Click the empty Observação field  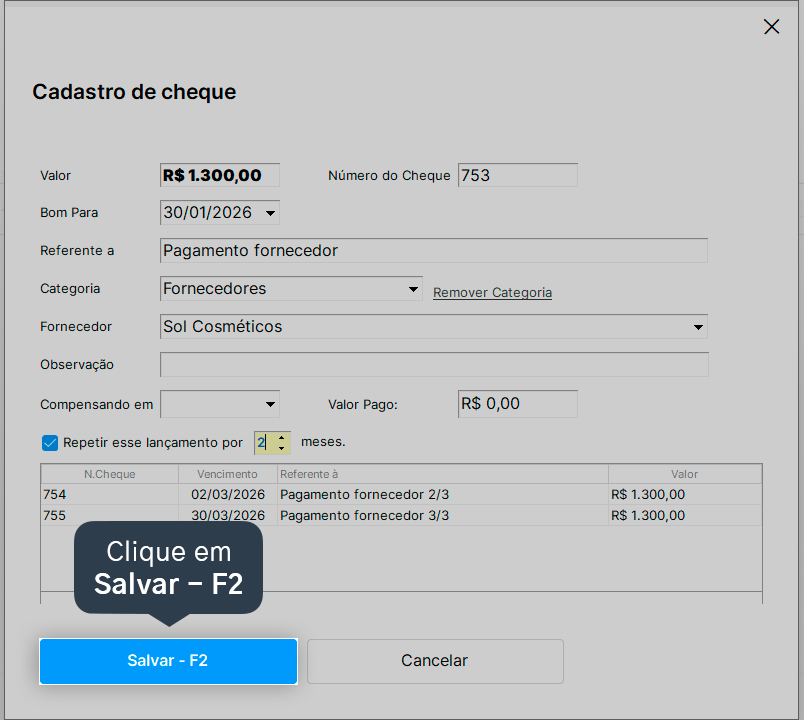point(434,365)
